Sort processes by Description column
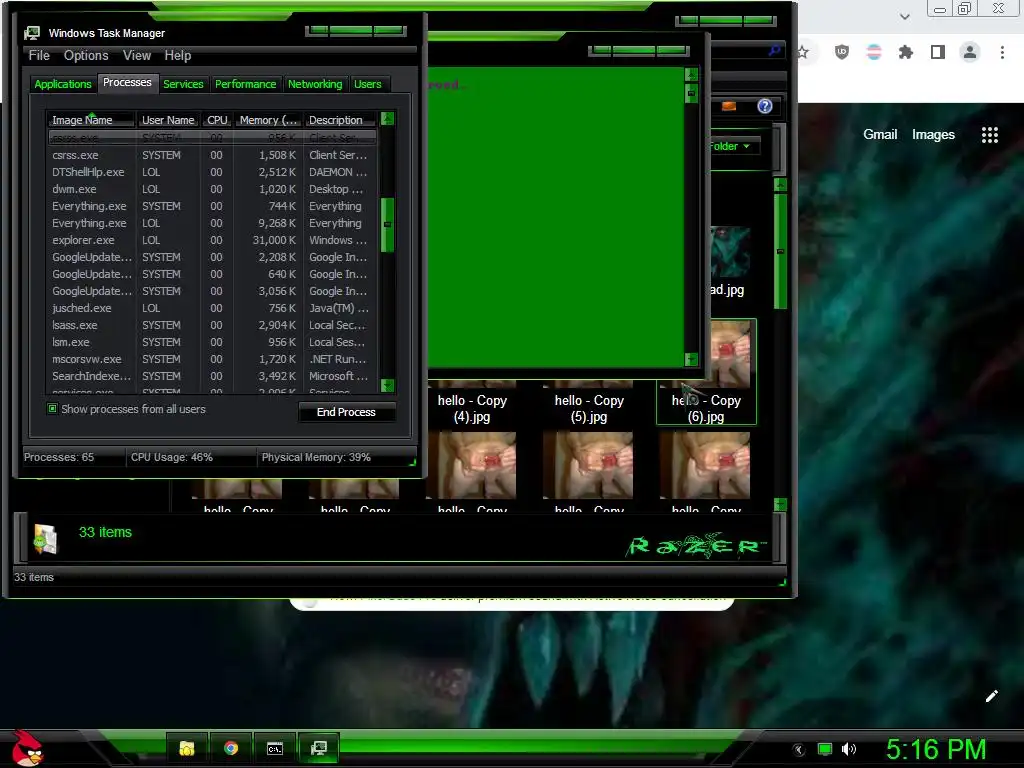The image size is (1024, 768). pos(340,120)
